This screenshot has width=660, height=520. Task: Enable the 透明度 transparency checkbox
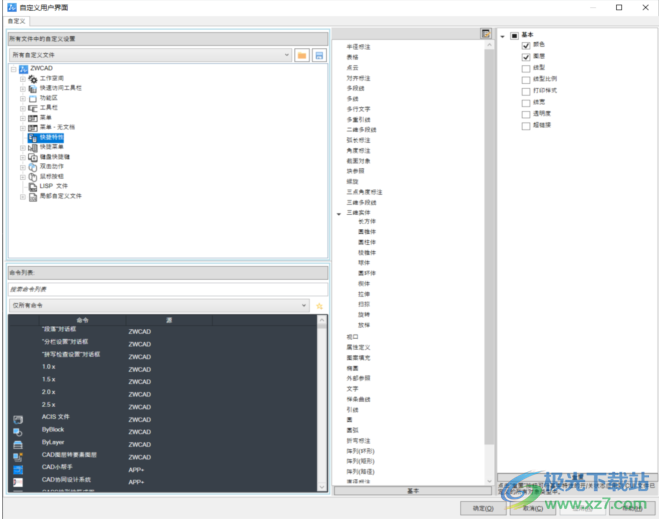(x=526, y=115)
